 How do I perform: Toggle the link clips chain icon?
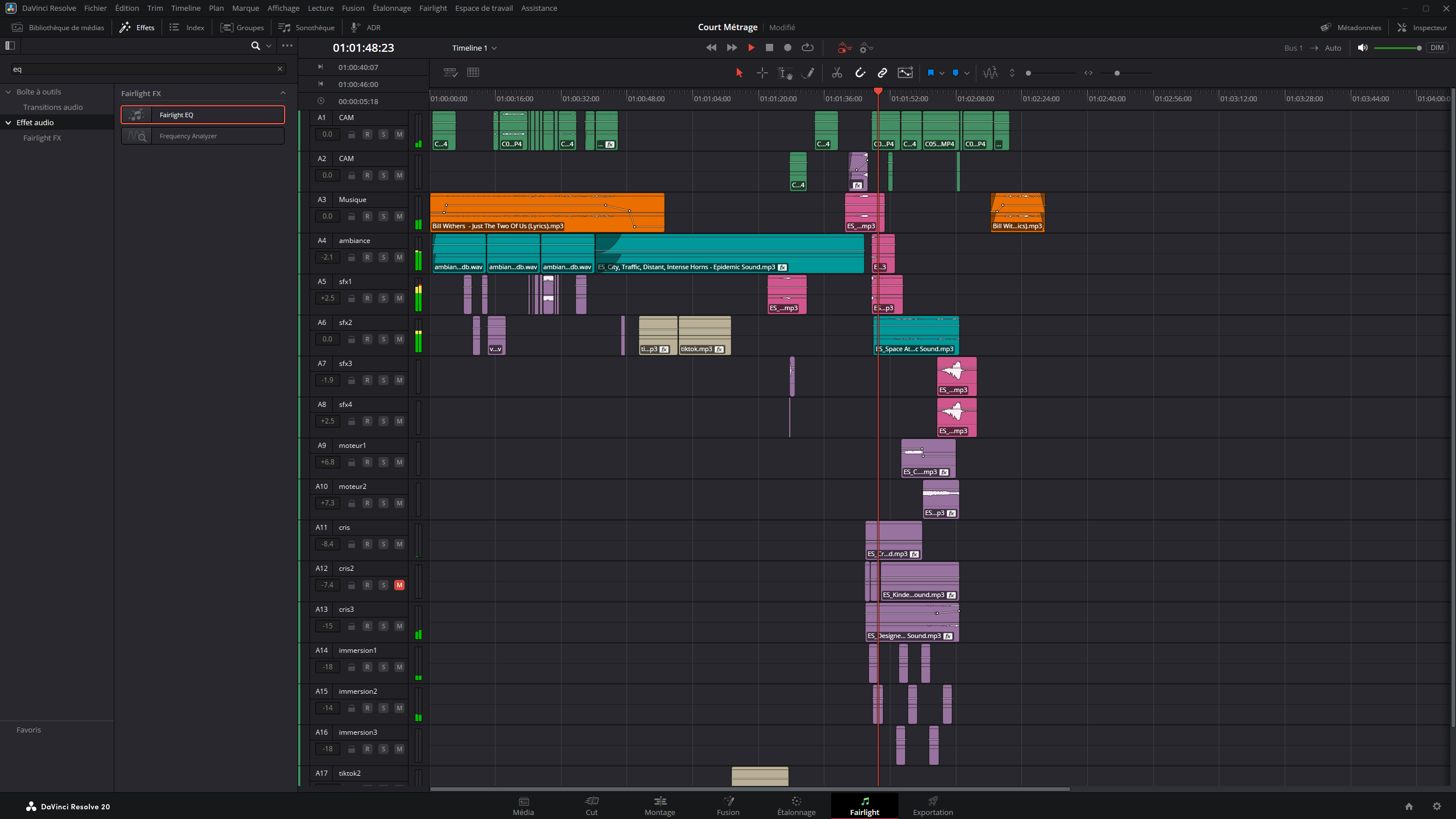(882, 73)
